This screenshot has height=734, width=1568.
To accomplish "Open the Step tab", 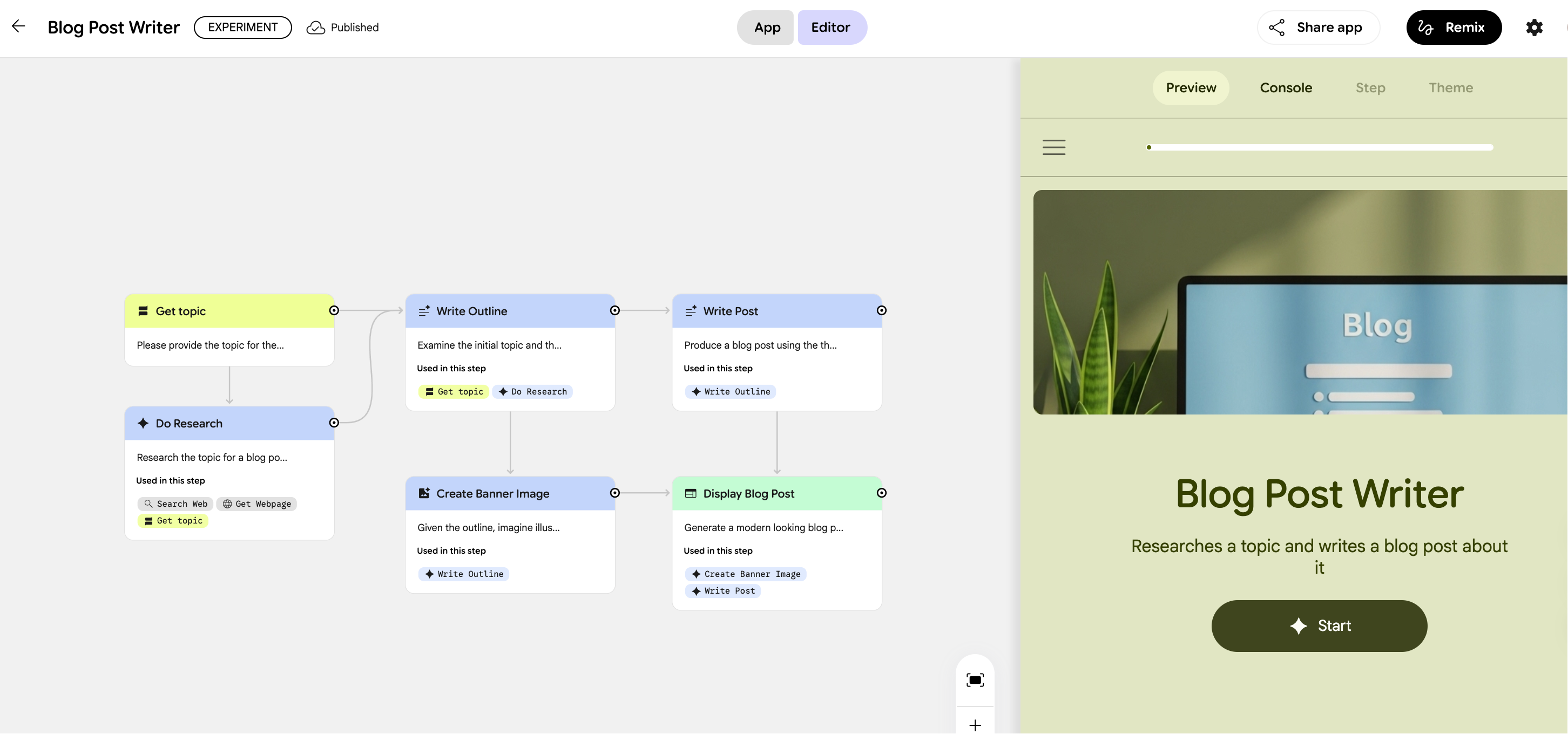I will (1370, 87).
